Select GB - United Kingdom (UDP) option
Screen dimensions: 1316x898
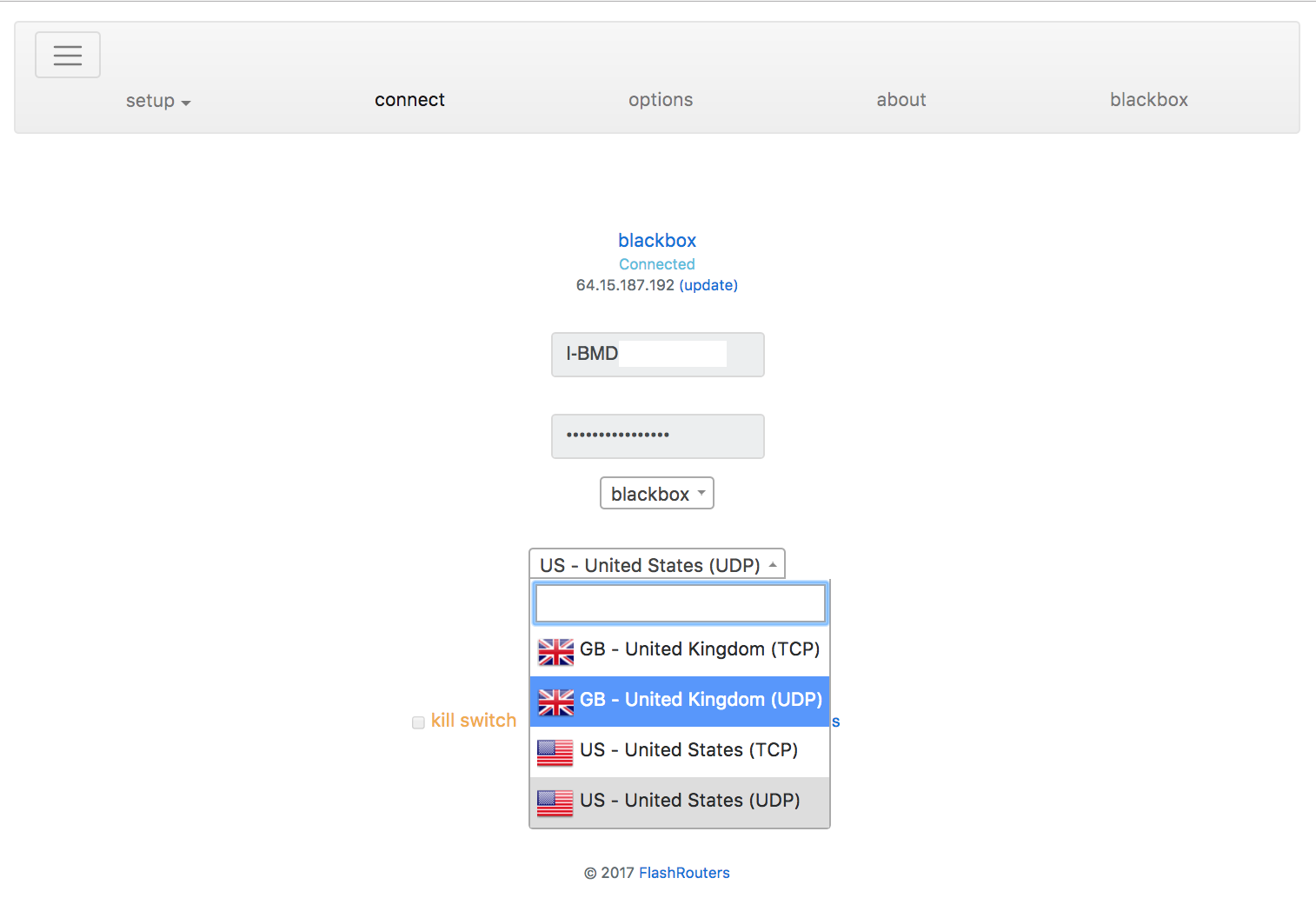point(680,701)
